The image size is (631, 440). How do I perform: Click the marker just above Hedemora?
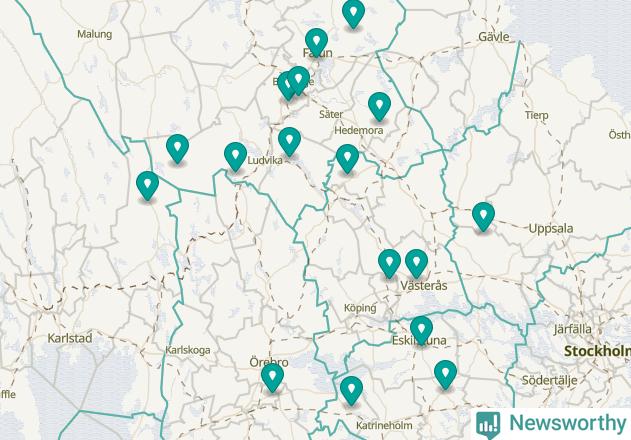point(379,106)
